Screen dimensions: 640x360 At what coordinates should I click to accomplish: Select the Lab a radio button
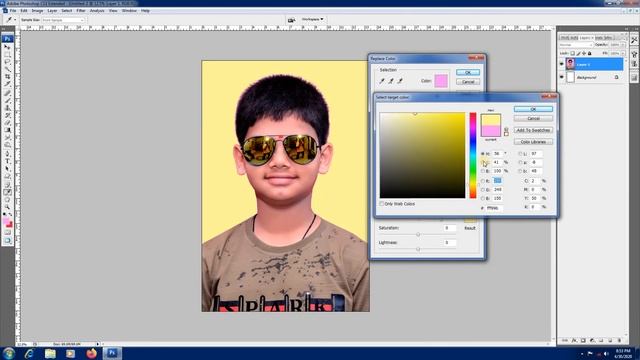[x=520, y=162]
